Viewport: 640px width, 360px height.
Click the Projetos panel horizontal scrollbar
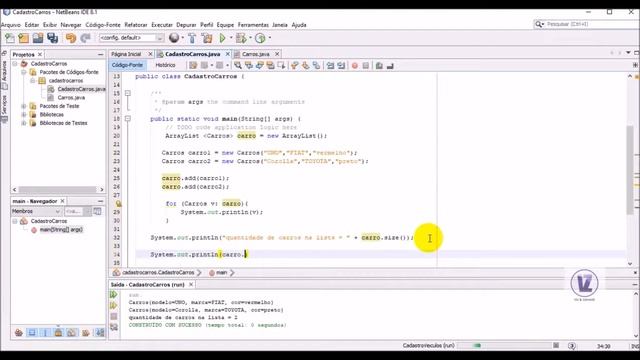[58, 189]
